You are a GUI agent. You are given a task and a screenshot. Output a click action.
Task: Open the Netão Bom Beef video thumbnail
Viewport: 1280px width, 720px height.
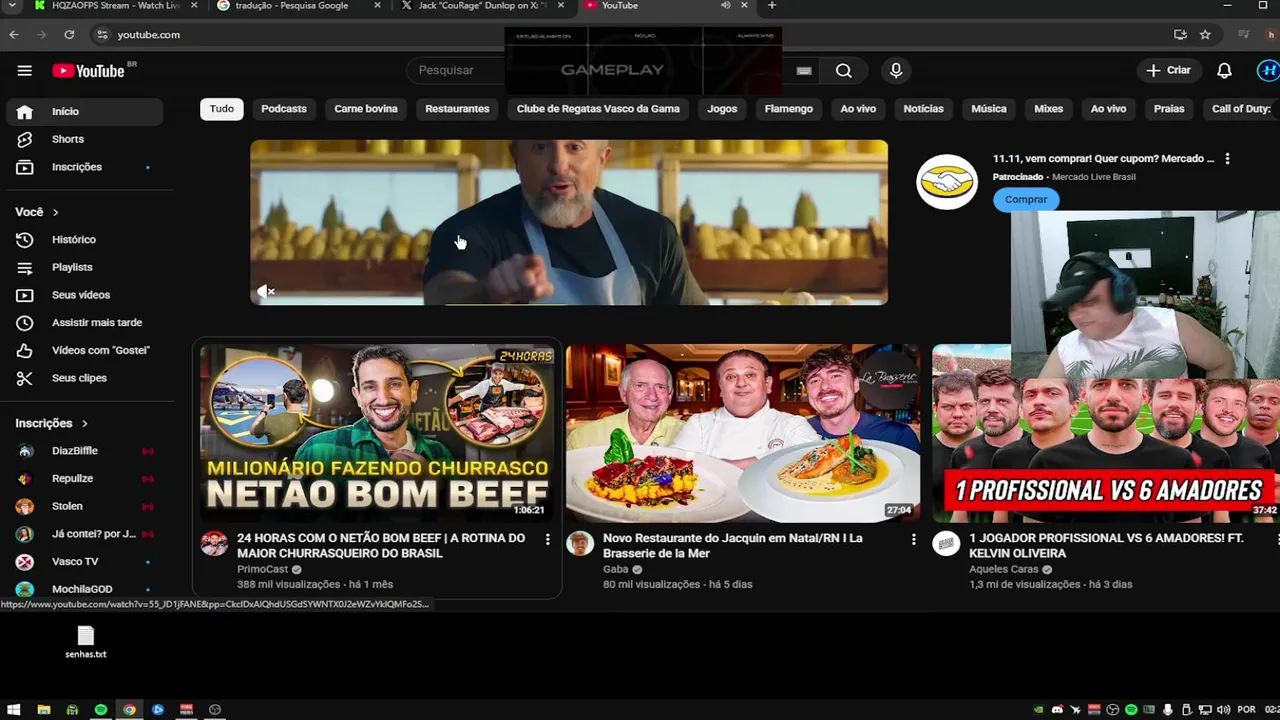coord(377,433)
